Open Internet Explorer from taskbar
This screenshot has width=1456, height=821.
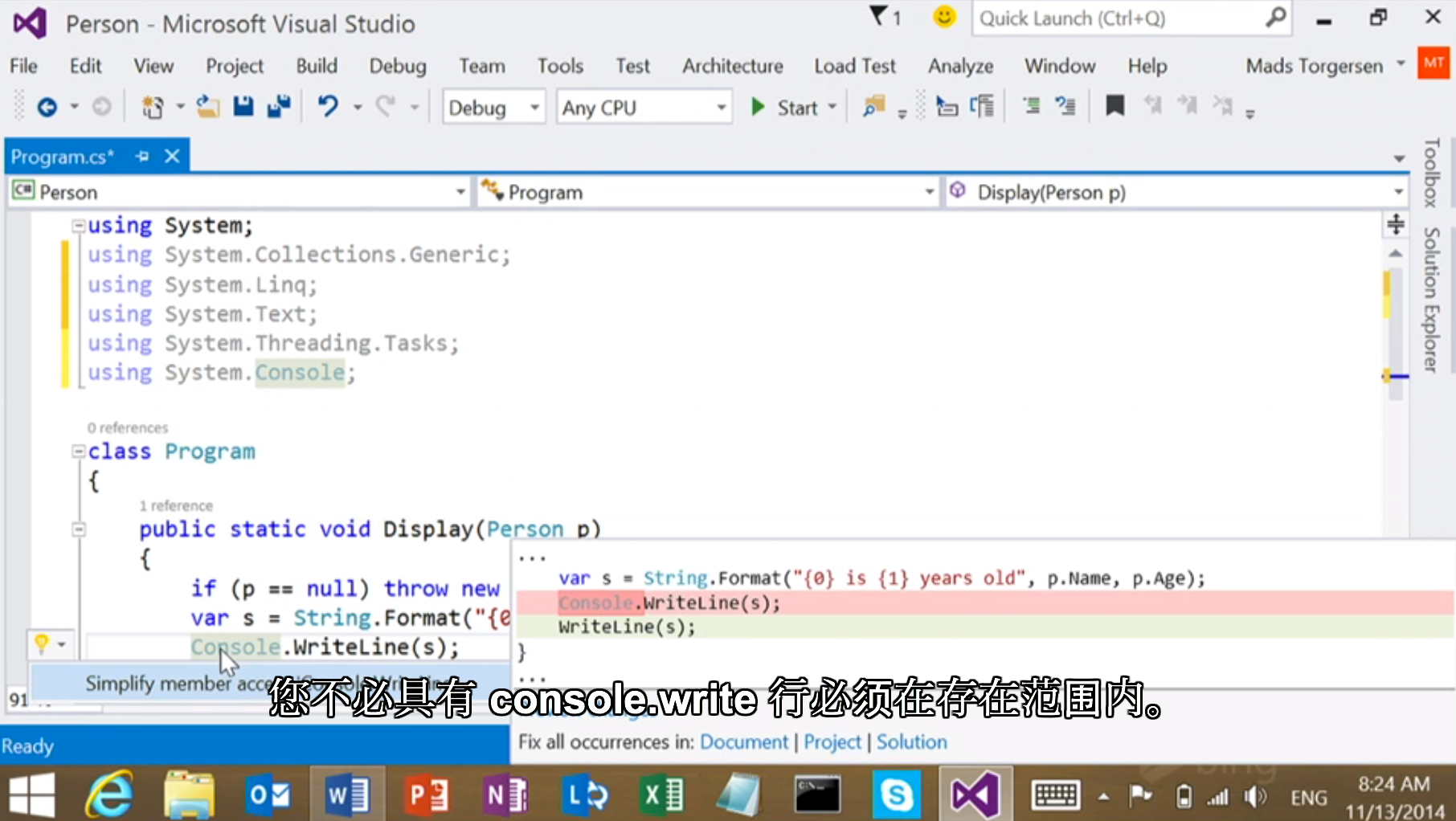coord(110,794)
